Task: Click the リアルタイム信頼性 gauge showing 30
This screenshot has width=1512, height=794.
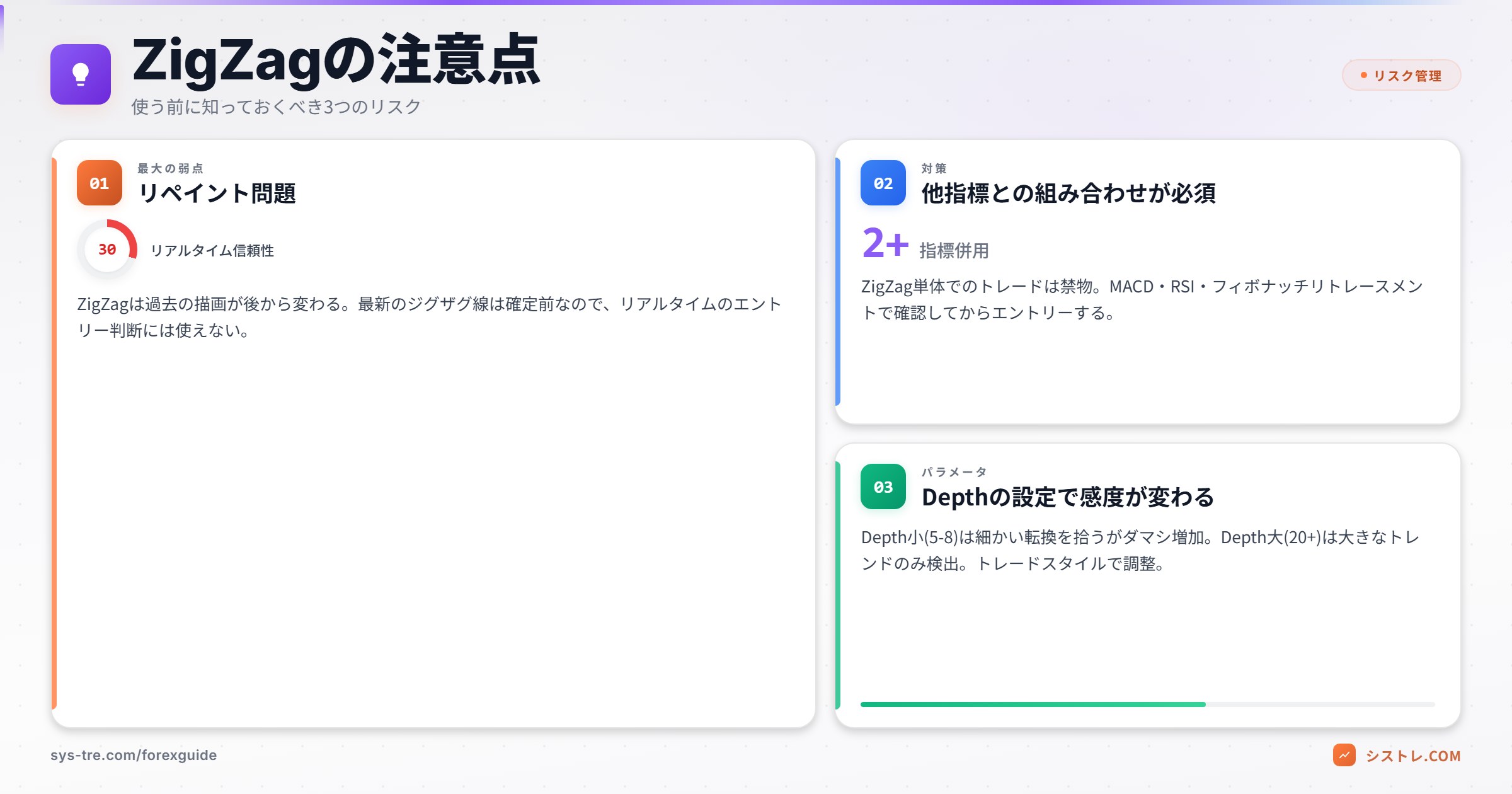Action: pos(107,250)
